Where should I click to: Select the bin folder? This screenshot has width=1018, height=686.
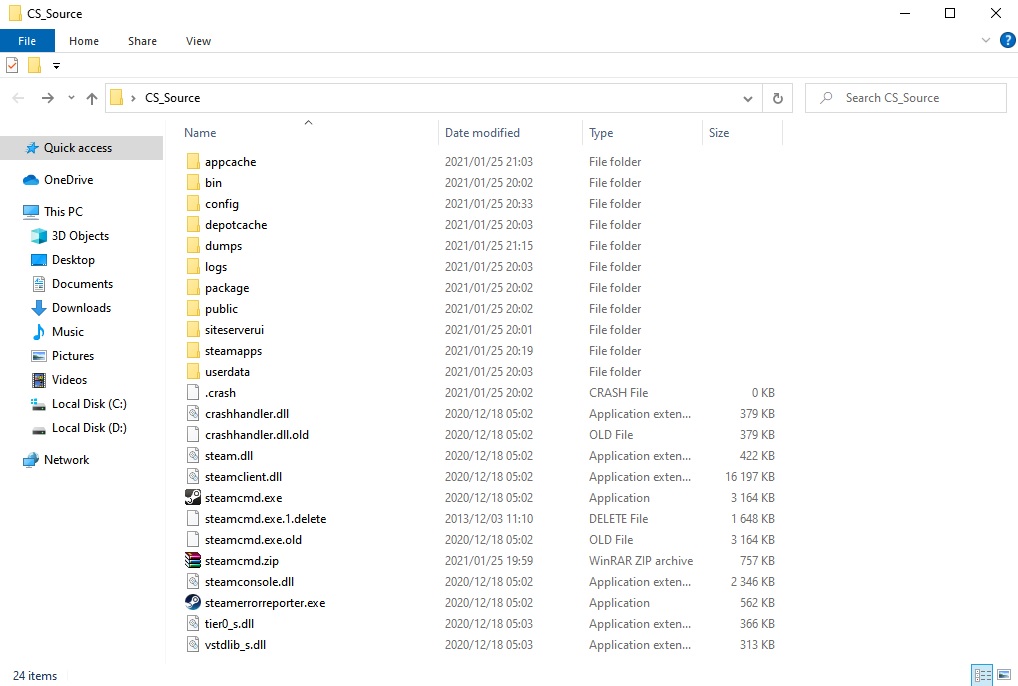(213, 183)
